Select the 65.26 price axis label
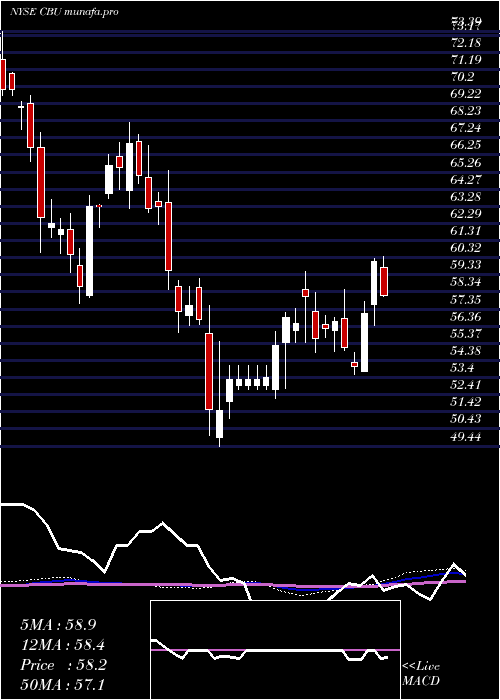500x700 pixels. click(x=466, y=162)
